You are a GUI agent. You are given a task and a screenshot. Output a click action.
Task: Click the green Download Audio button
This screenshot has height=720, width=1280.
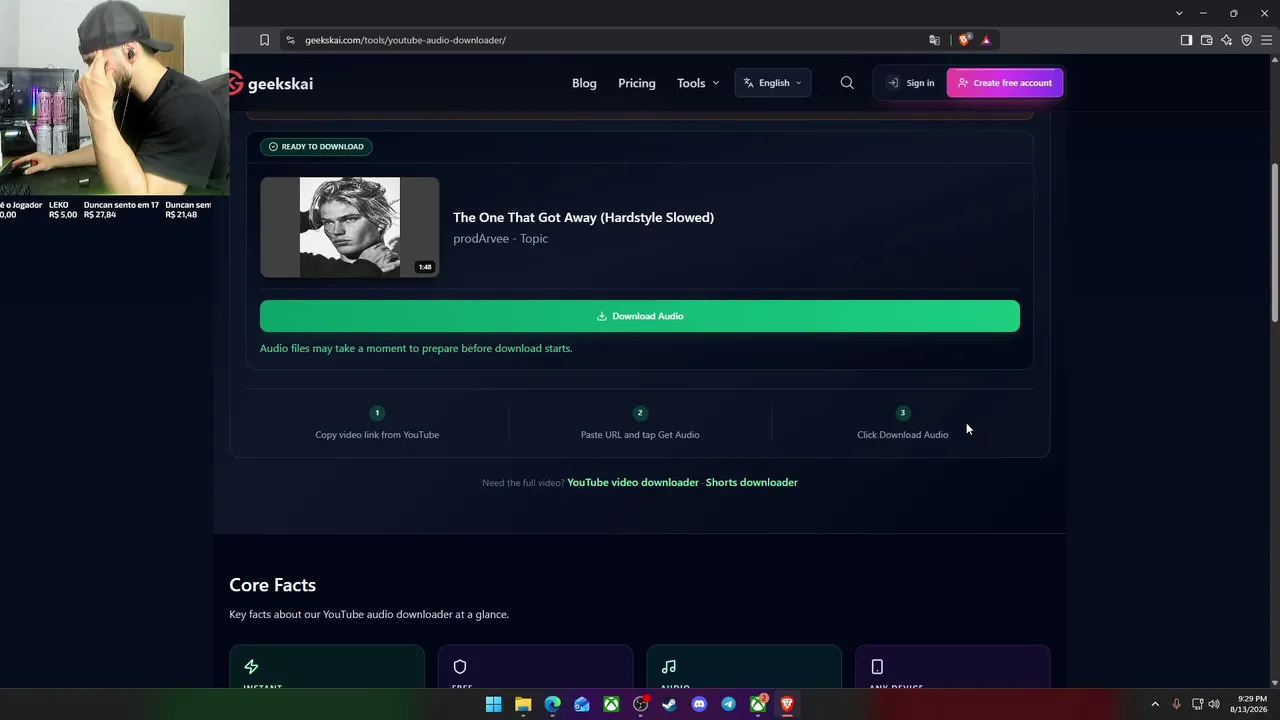tap(640, 316)
